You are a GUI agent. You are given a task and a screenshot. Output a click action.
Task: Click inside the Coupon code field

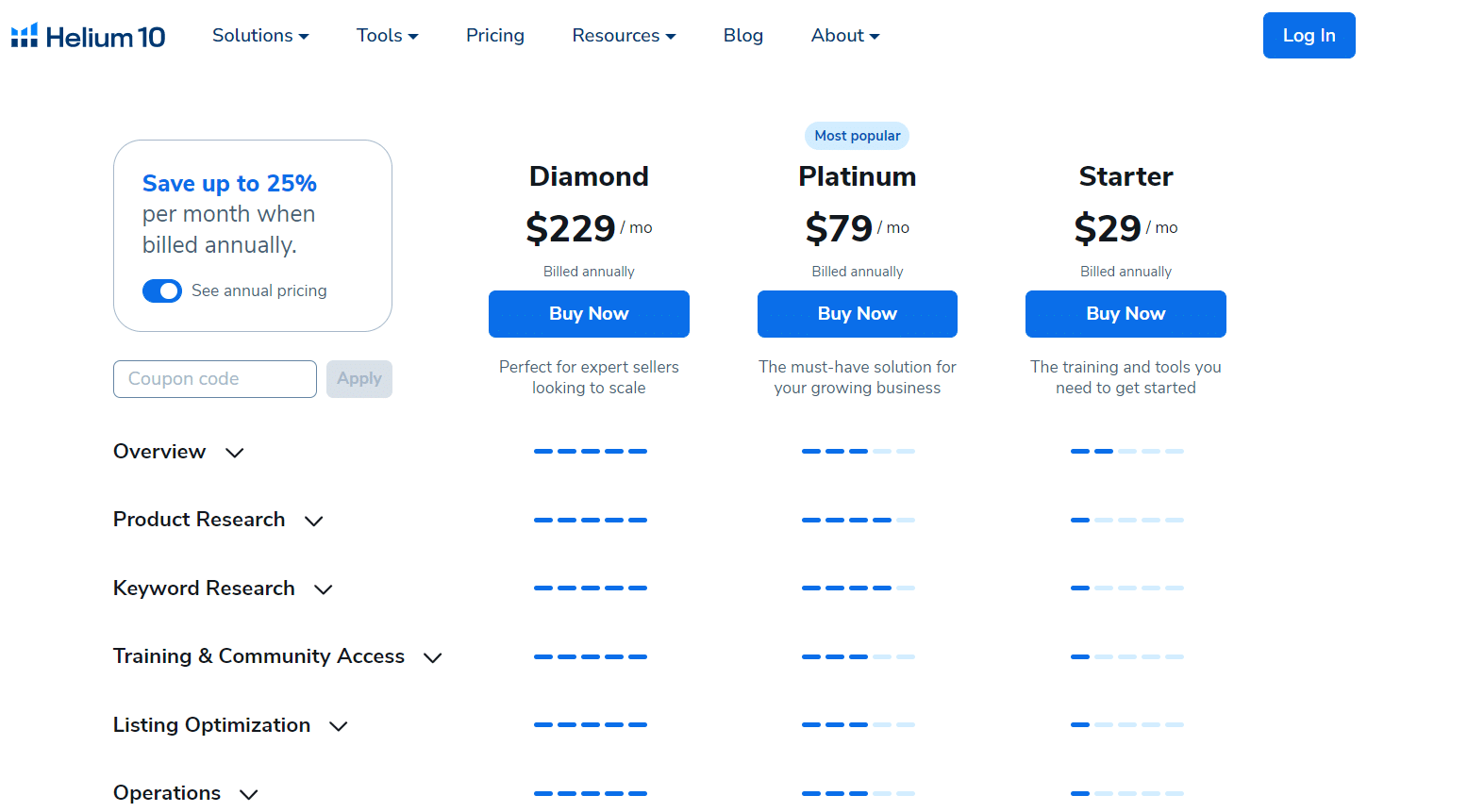[x=214, y=378]
